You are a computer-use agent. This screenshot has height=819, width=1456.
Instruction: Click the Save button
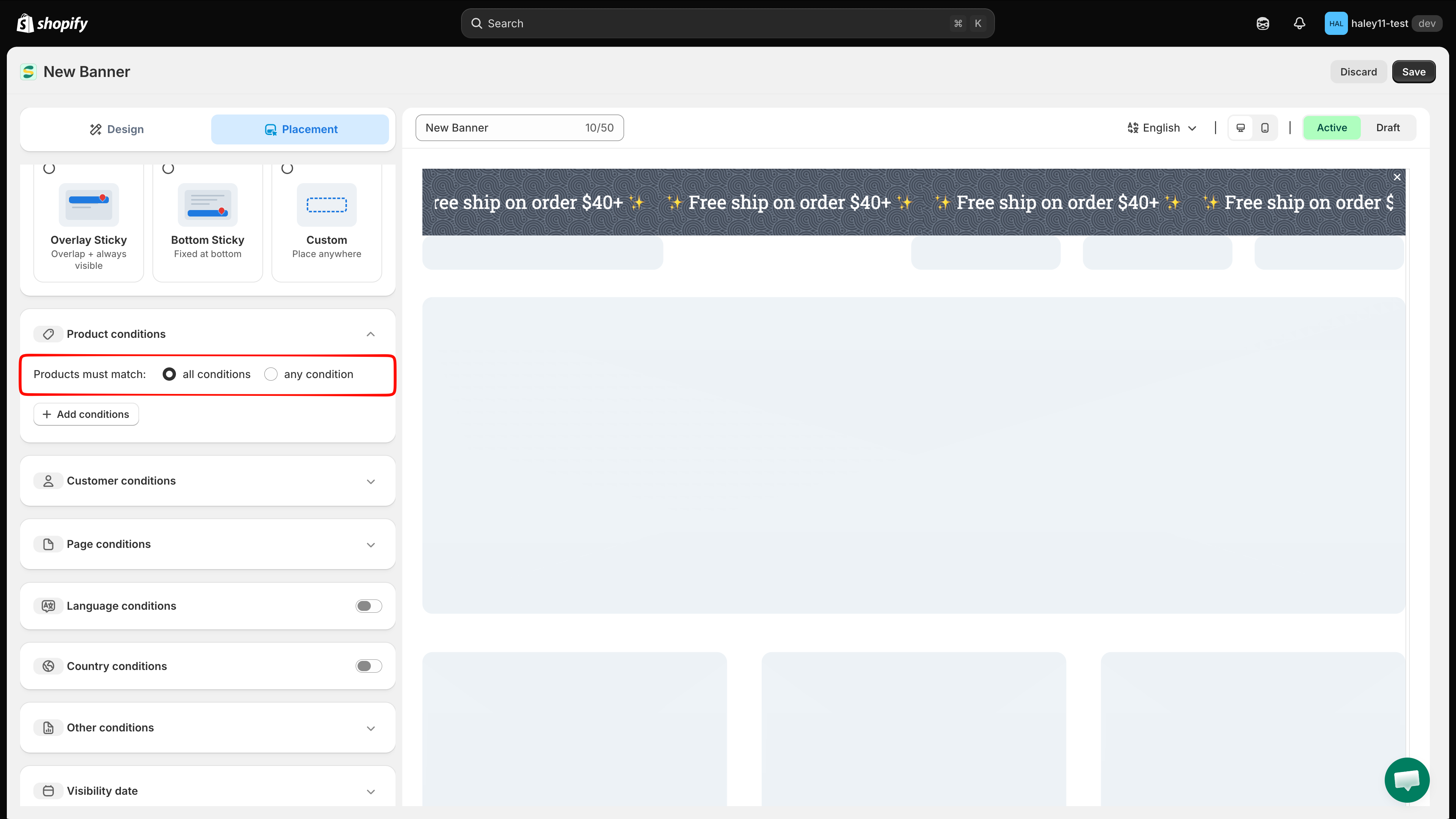click(x=1414, y=72)
